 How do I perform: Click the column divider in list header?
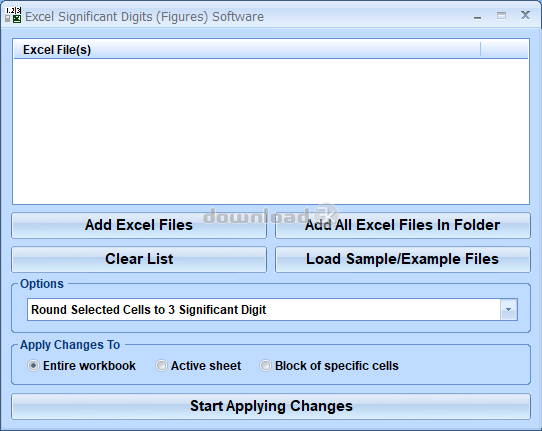[x=480, y=50]
